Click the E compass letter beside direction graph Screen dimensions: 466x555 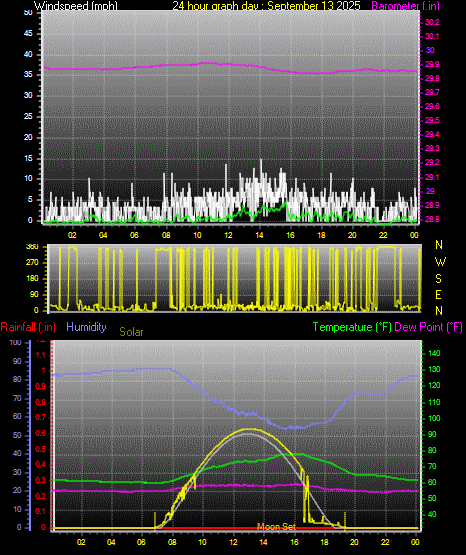click(438, 294)
